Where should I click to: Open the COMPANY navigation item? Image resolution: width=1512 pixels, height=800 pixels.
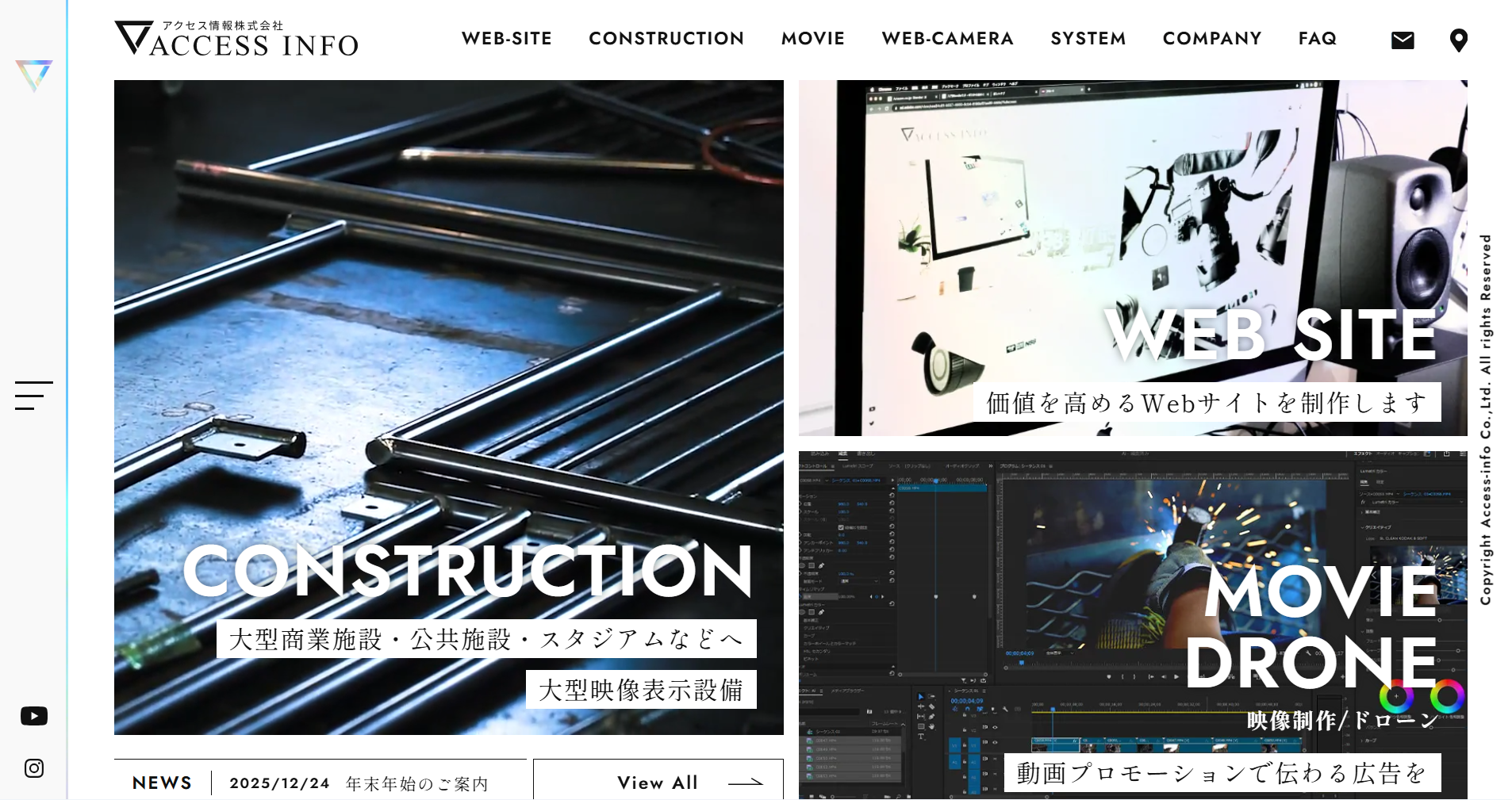[1211, 39]
